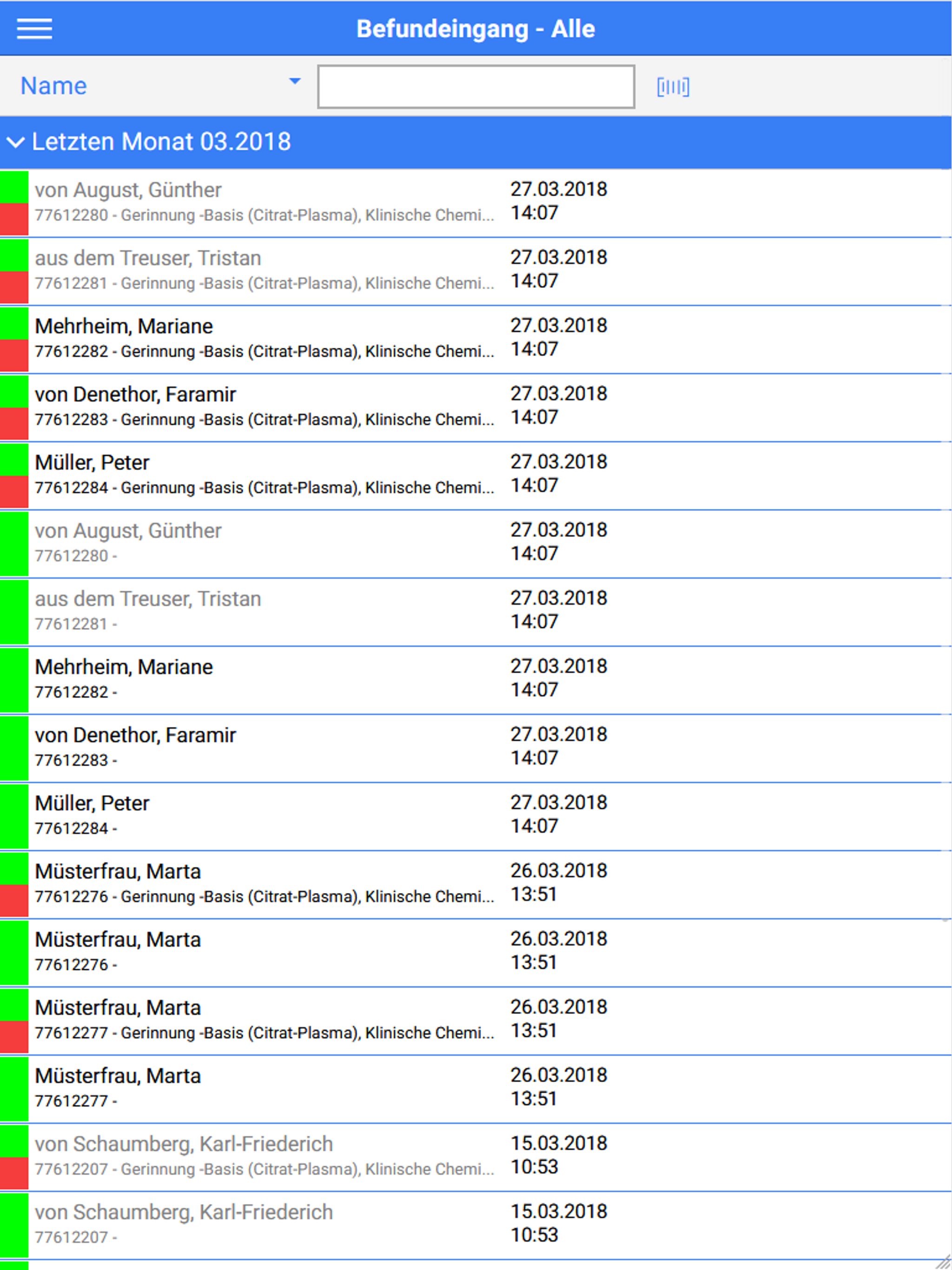Select Mehrheim, Mariane entry 77612282 without details
952x1270 pixels.
click(476, 680)
